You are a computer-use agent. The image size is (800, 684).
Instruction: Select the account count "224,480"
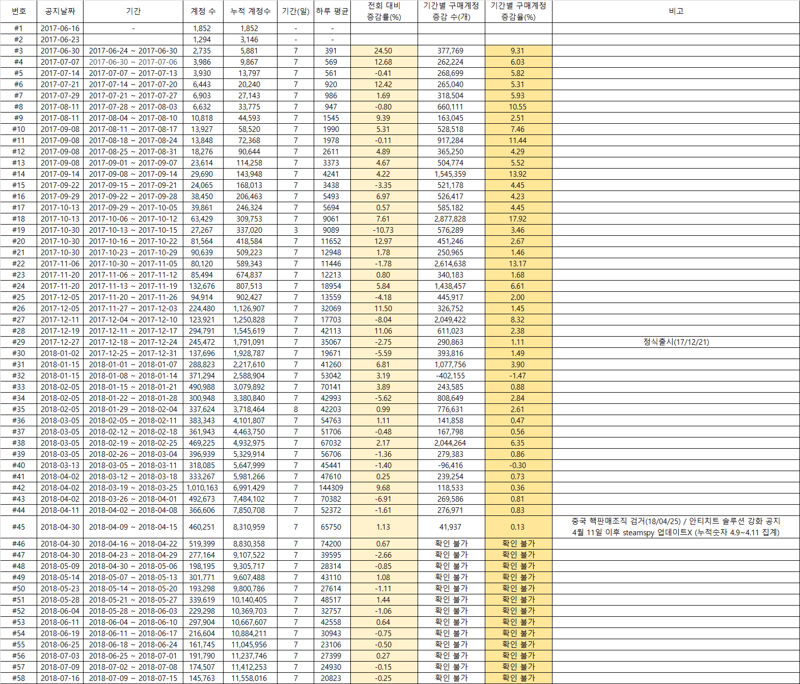pos(203,309)
